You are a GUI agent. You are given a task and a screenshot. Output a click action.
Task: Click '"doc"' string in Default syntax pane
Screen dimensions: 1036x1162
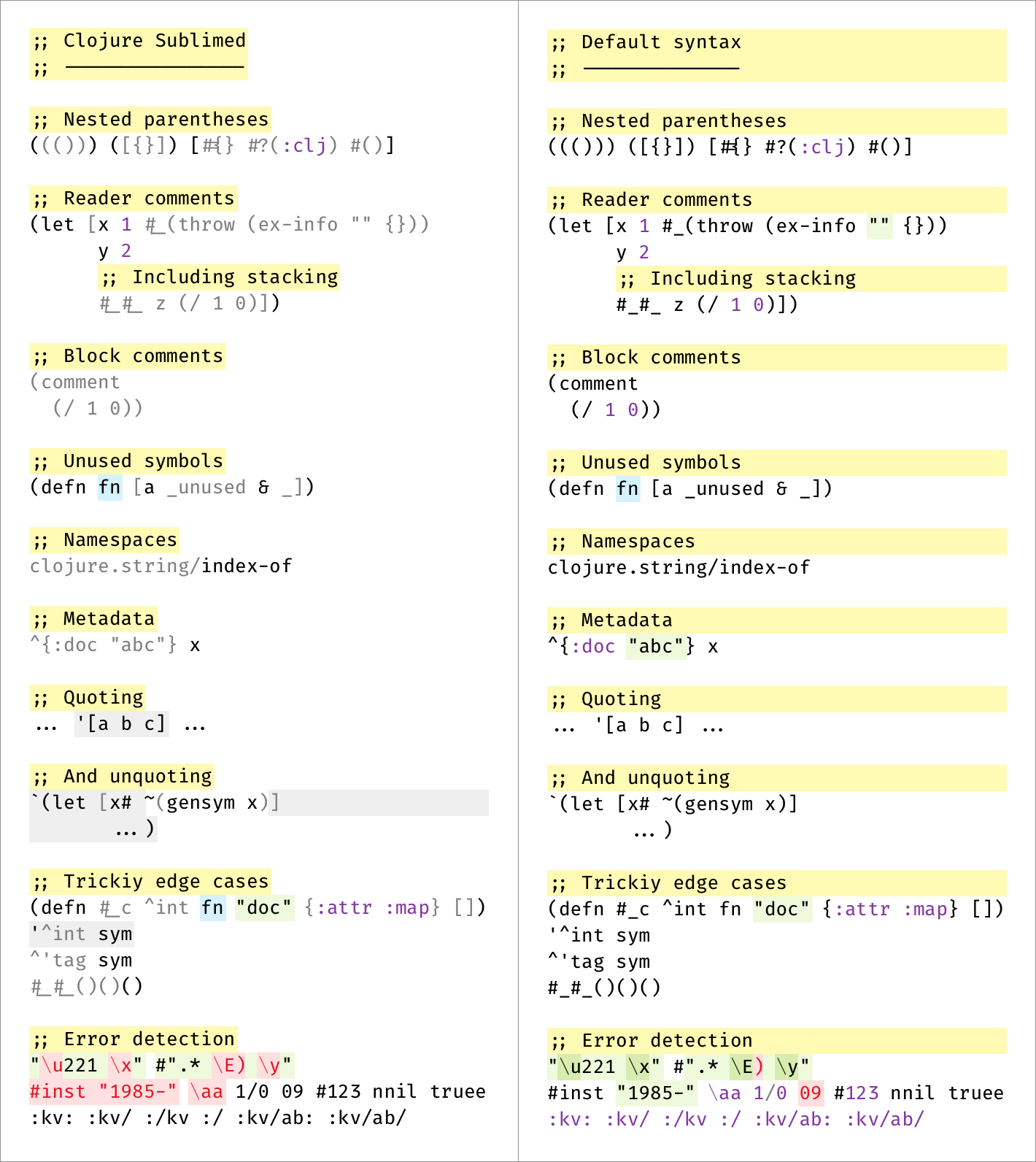click(782, 909)
